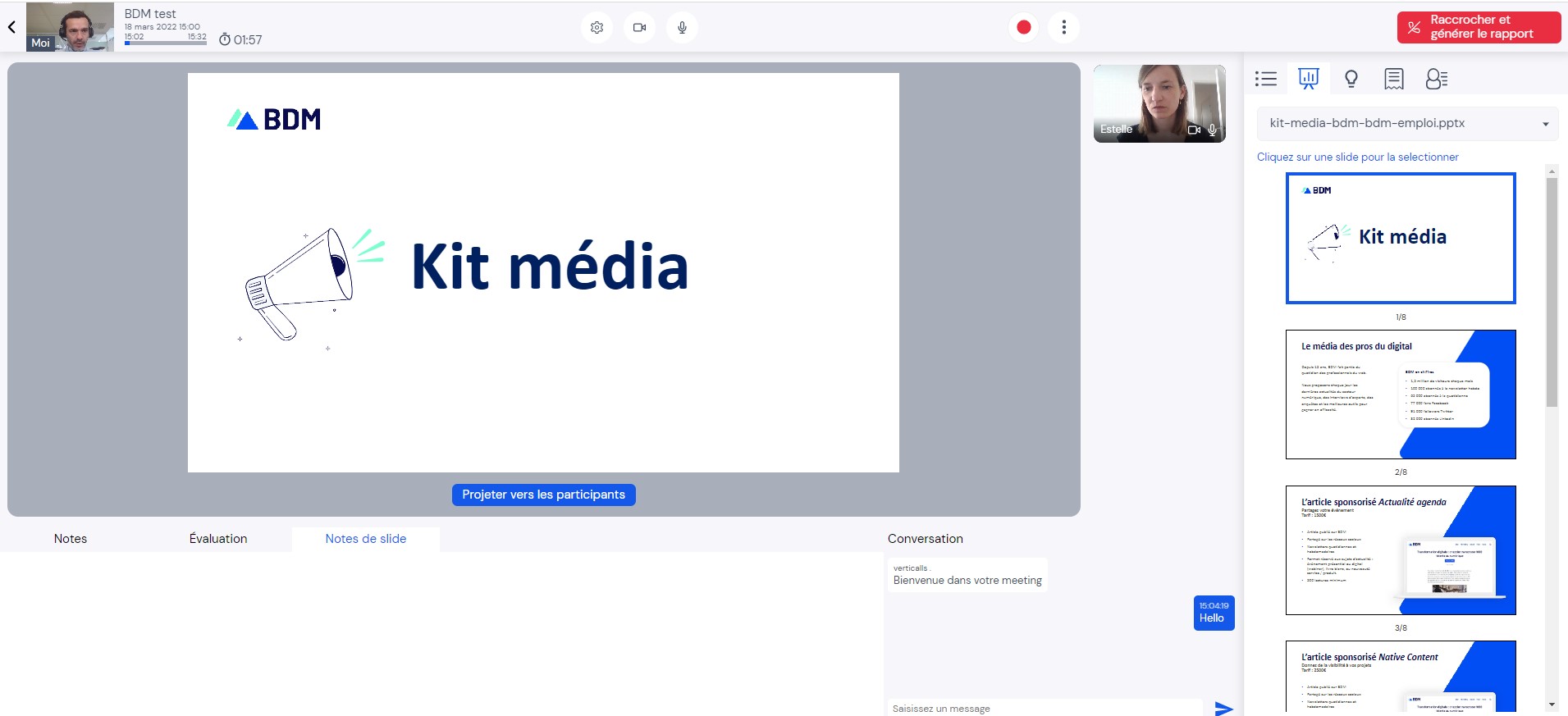Open the three-dot more options menu

click(x=1064, y=27)
